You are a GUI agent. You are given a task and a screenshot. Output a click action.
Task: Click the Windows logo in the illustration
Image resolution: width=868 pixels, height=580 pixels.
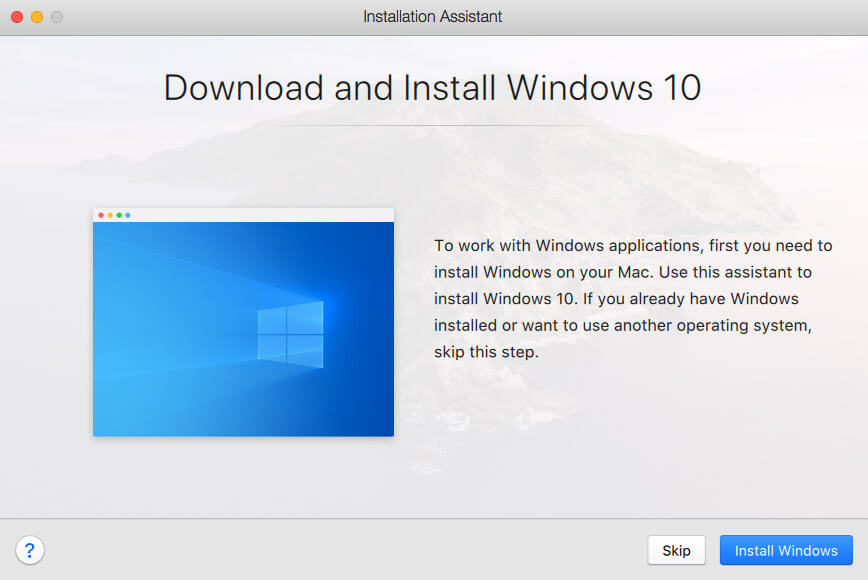pos(291,334)
